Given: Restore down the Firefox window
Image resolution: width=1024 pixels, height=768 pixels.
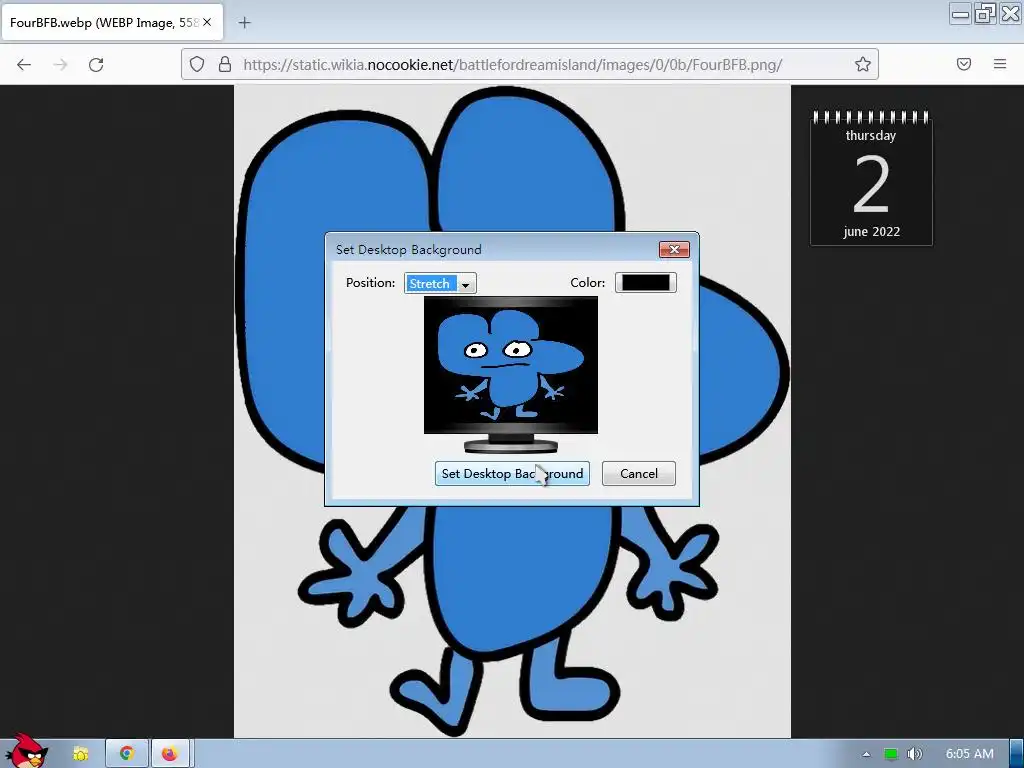Looking at the screenshot, I should point(985,14).
